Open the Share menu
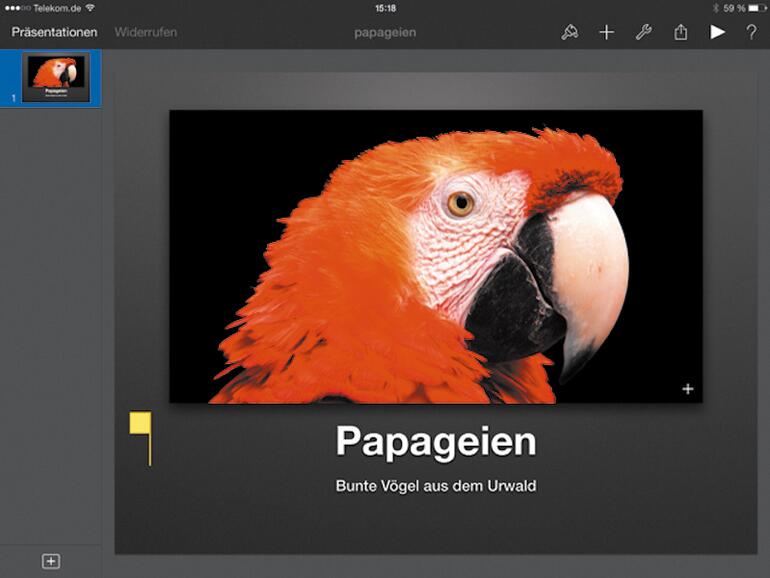 [x=680, y=32]
